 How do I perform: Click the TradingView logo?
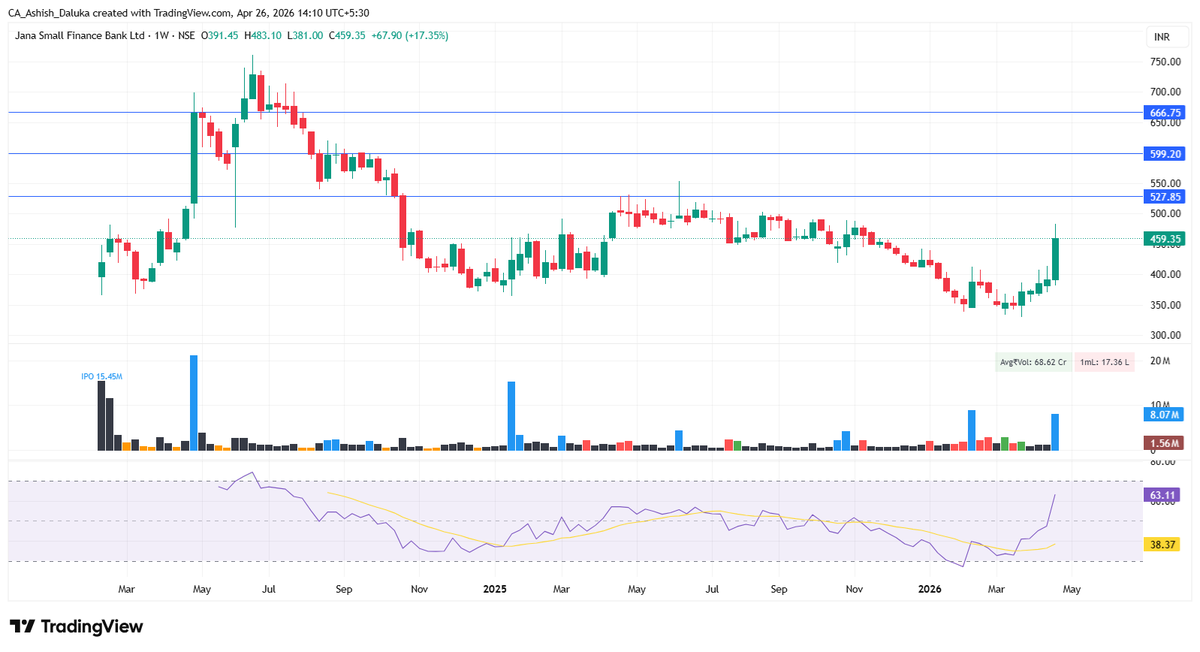(77, 627)
